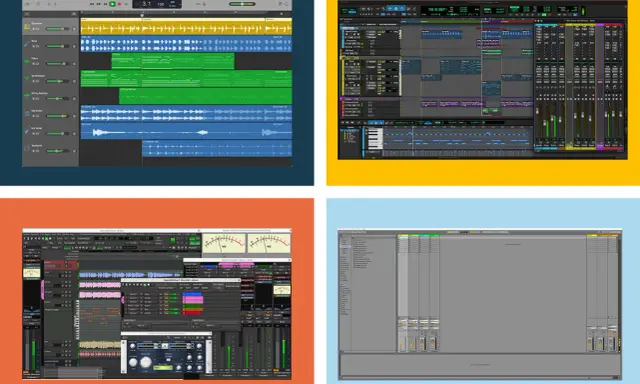
Task: Click the small VU meter in Mixbus left strip
Action: pyautogui.click(x=31, y=273)
